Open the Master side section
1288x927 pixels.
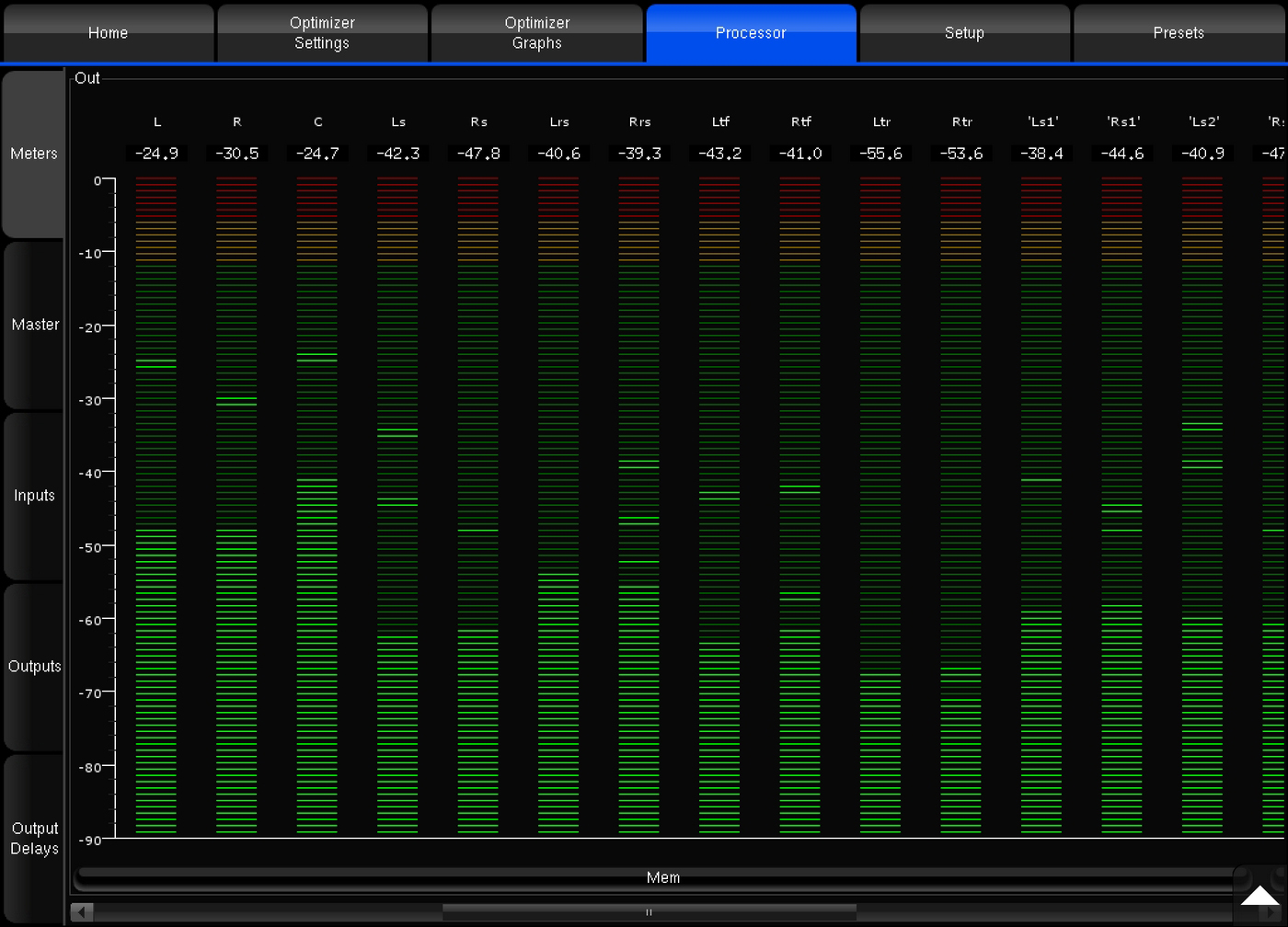point(34,325)
